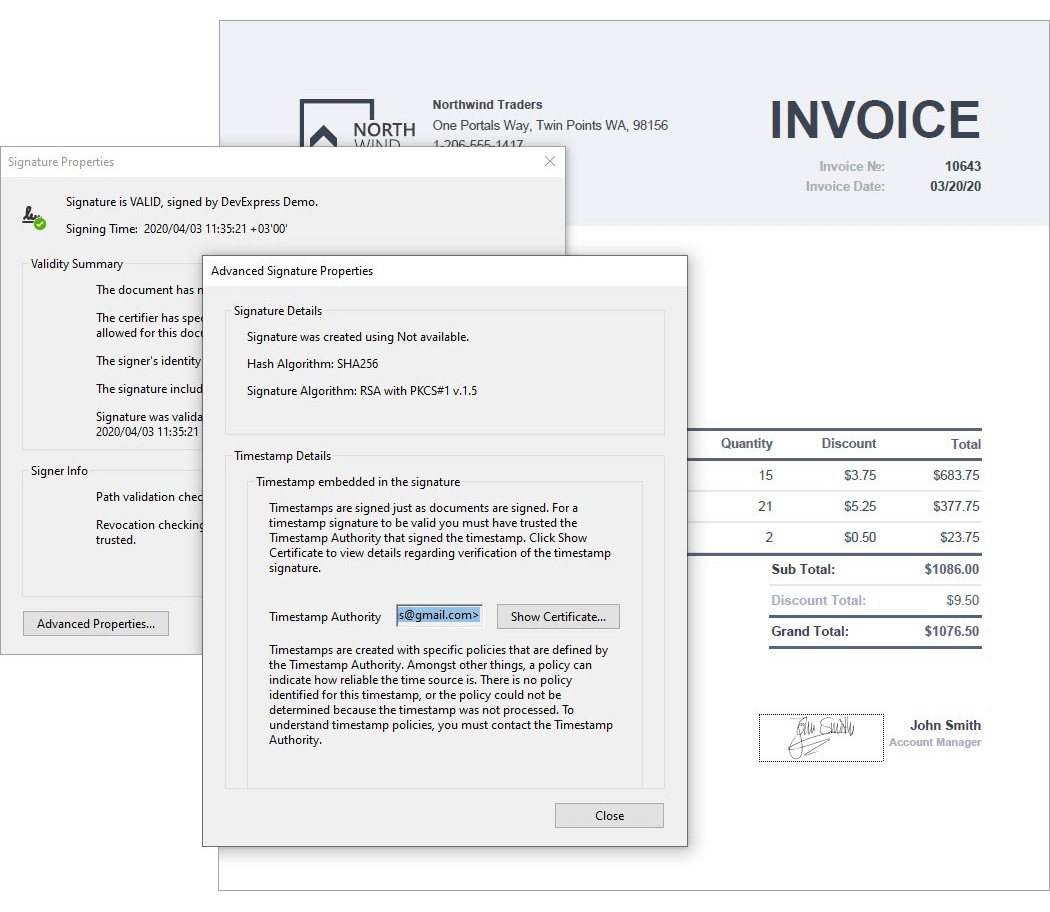Click the John Smith signature thumbnail
This screenshot has width=1050, height=912.
pyautogui.click(x=820, y=738)
